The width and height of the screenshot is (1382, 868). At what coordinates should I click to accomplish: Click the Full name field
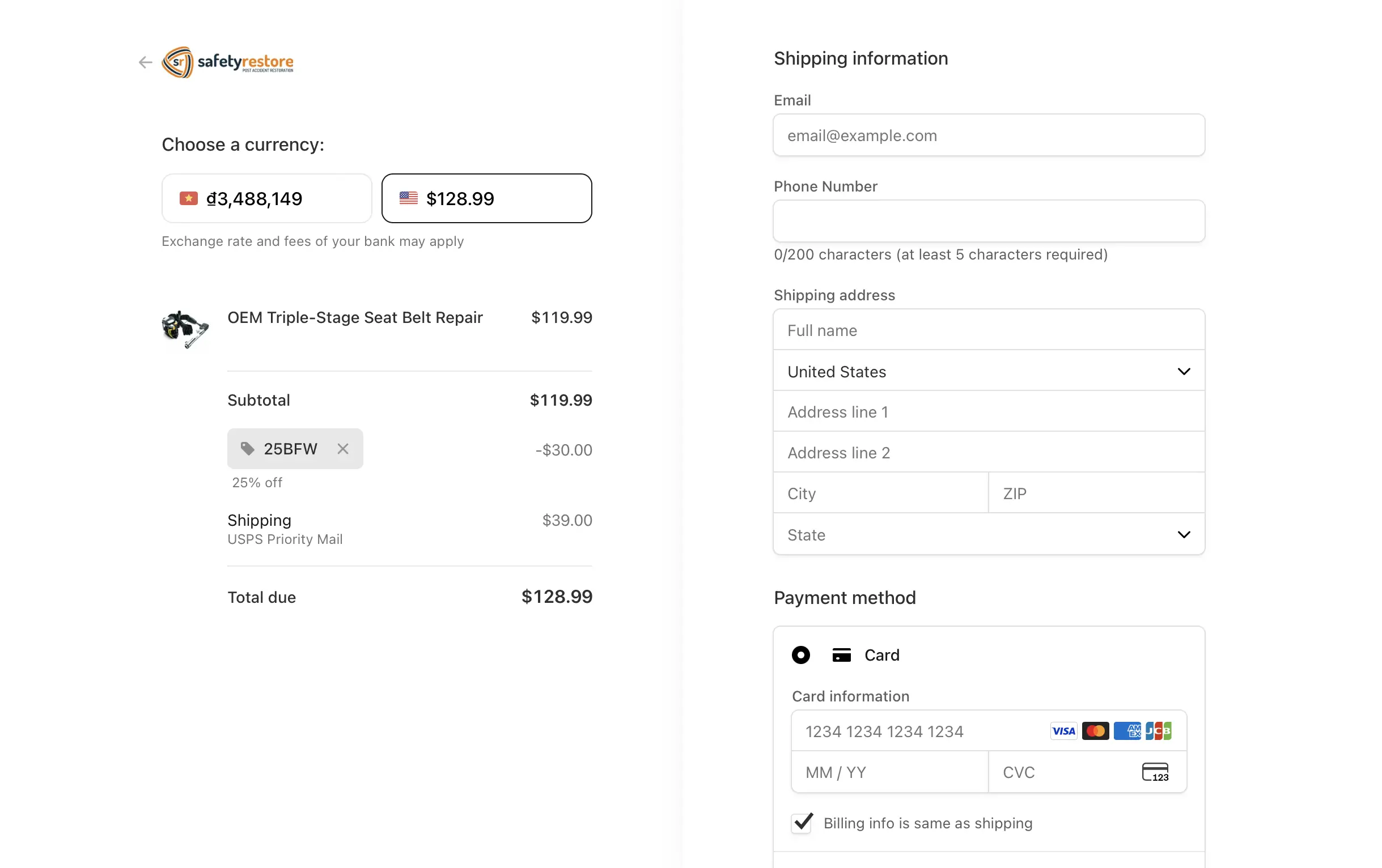pos(988,330)
